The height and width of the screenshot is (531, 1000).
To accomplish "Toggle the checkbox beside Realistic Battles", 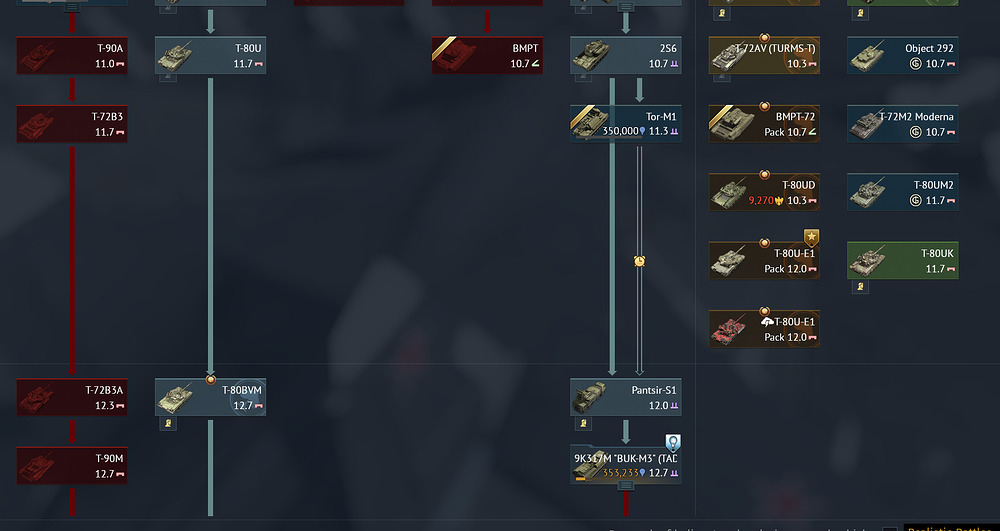I will click(x=890, y=530).
